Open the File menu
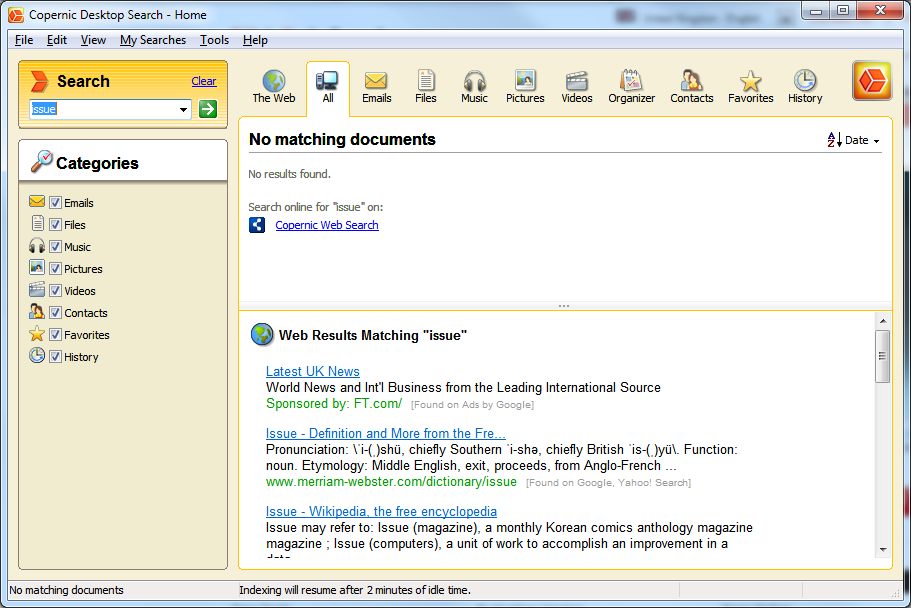Image resolution: width=911 pixels, height=608 pixels. pyautogui.click(x=24, y=40)
